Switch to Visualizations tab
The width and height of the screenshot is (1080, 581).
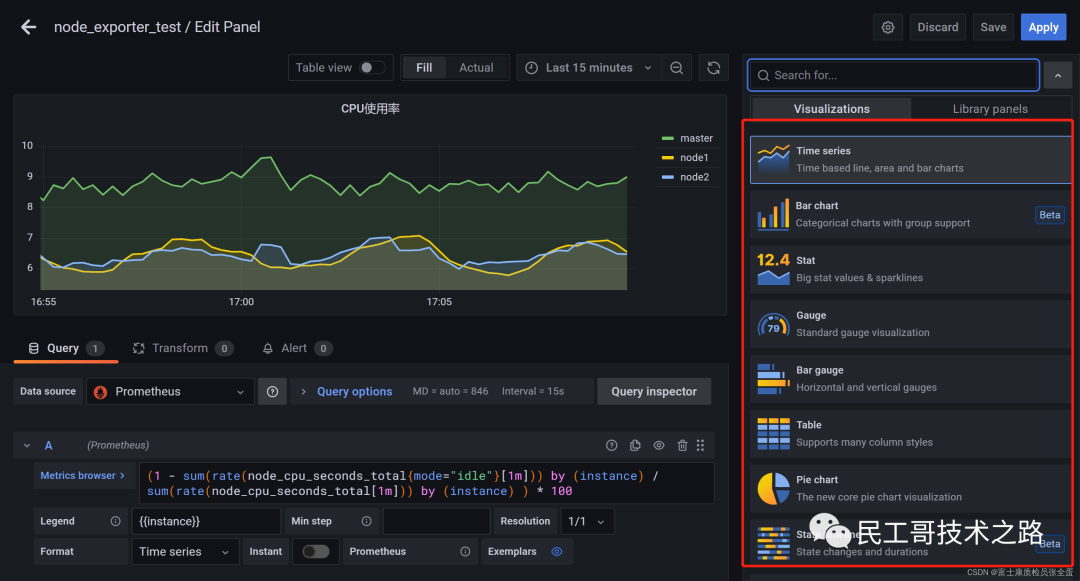coord(831,109)
